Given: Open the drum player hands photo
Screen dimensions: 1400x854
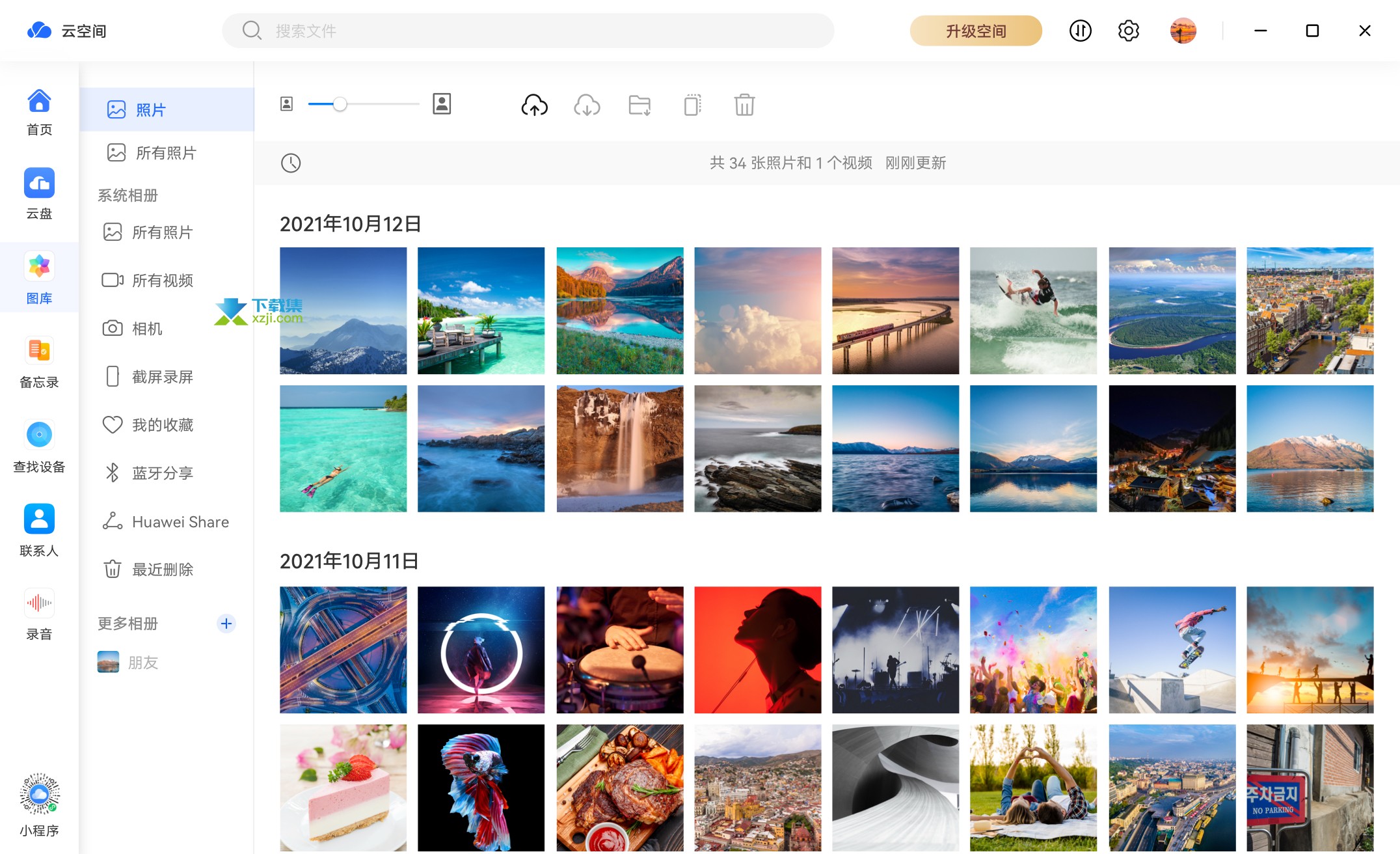Looking at the screenshot, I should pos(620,650).
